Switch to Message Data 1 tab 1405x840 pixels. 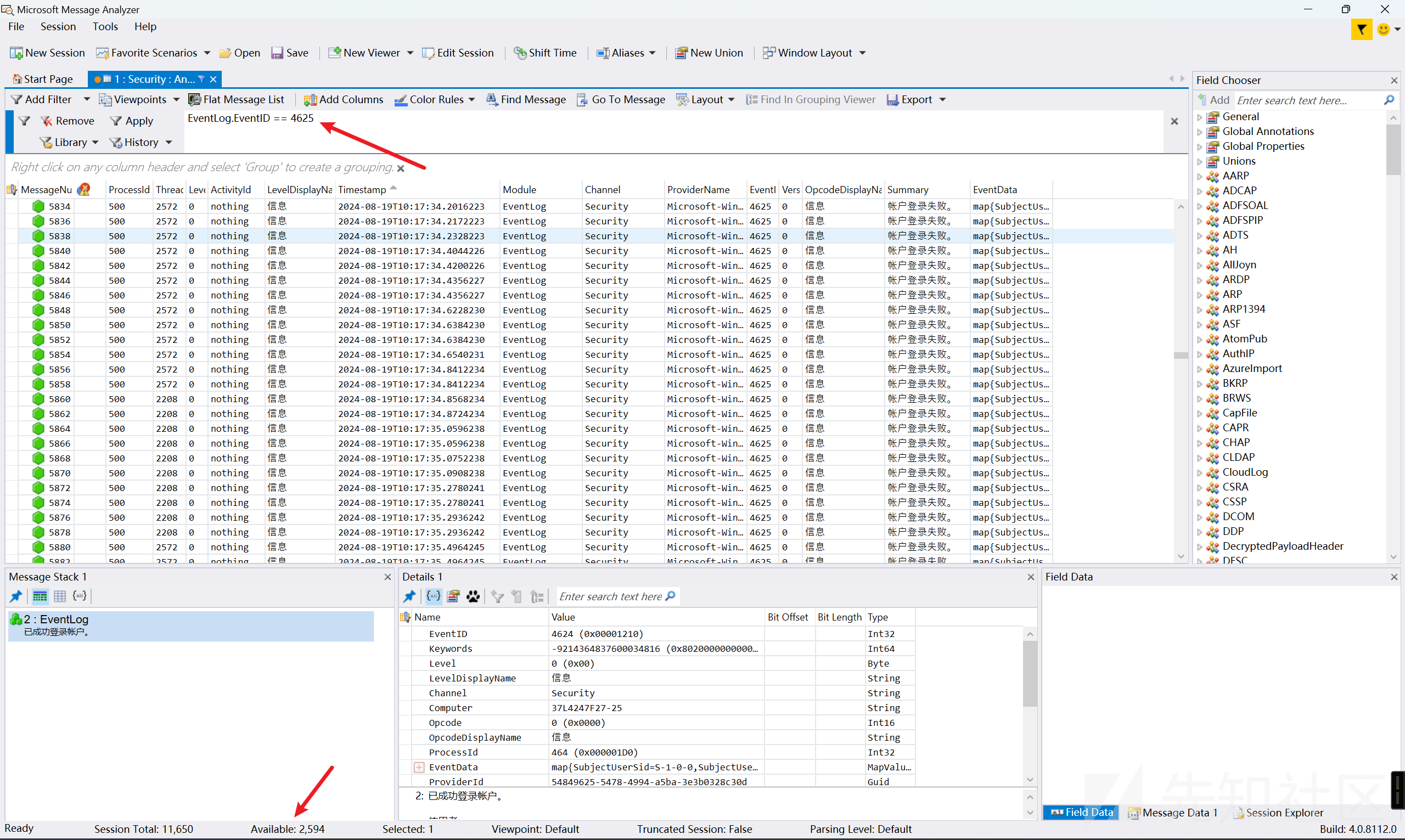1172,812
